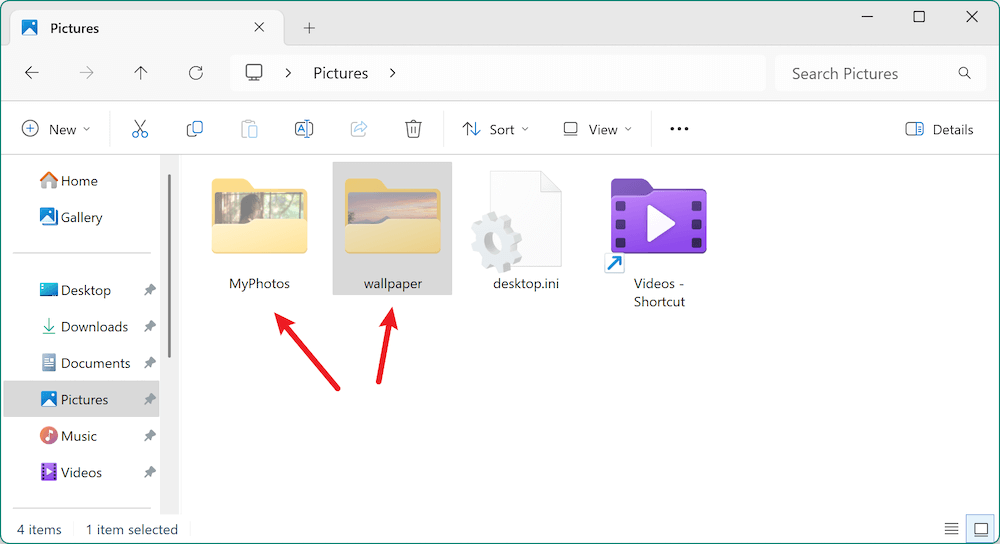Refresh the Pictures folder view
1000x544 pixels.
pos(196,73)
